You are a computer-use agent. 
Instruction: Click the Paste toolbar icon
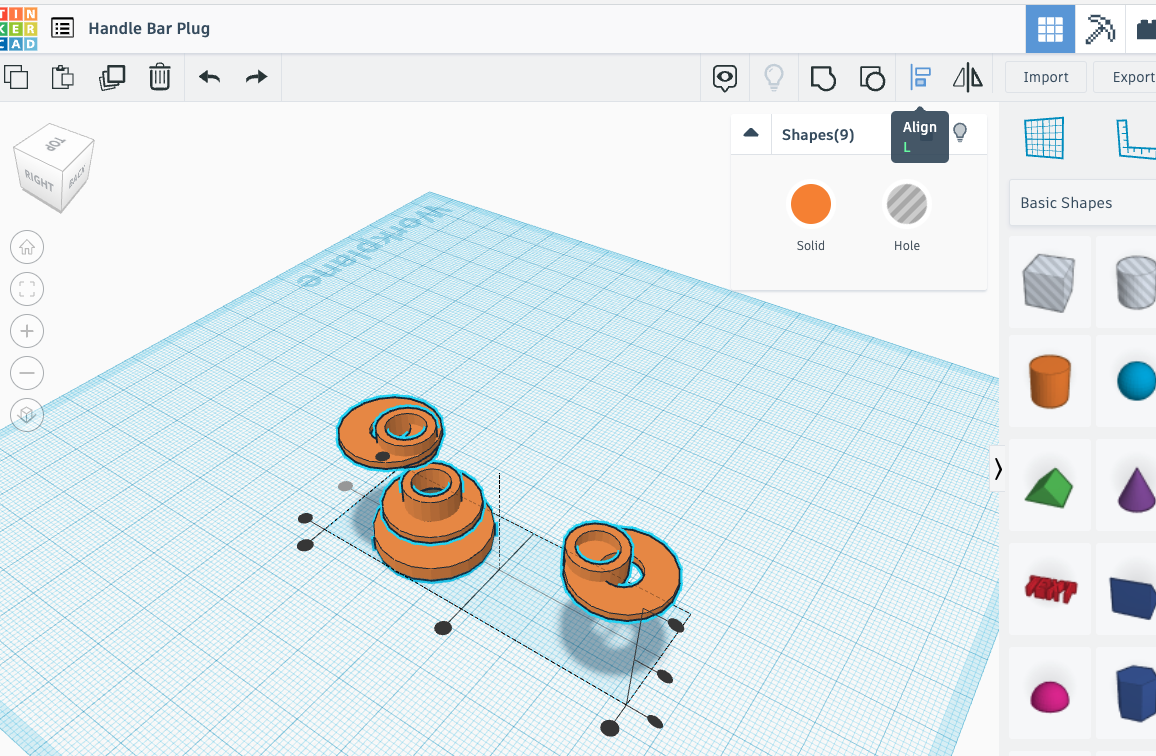coord(63,77)
